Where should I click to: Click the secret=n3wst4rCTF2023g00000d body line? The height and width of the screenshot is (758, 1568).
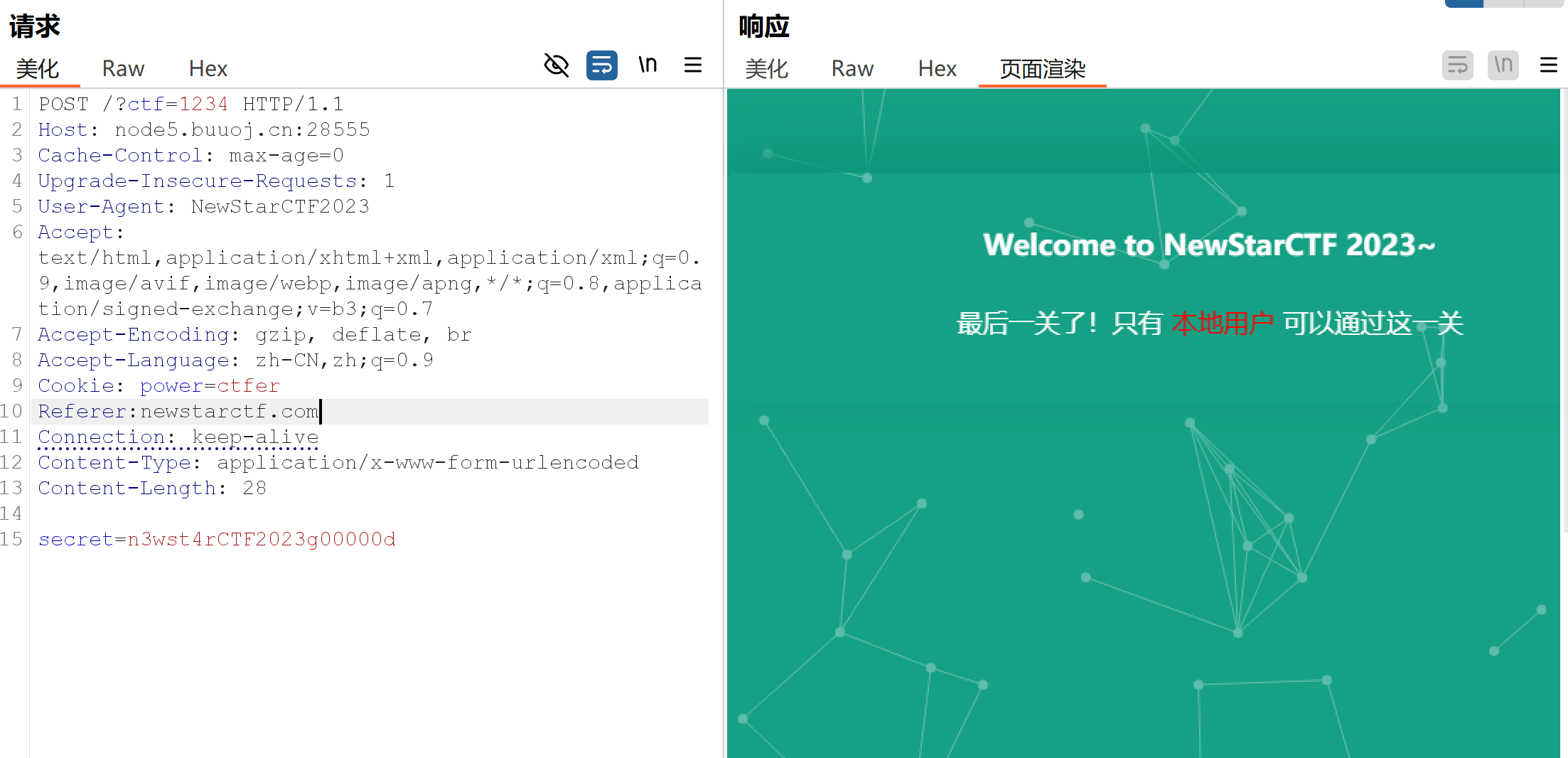tap(217, 540)
